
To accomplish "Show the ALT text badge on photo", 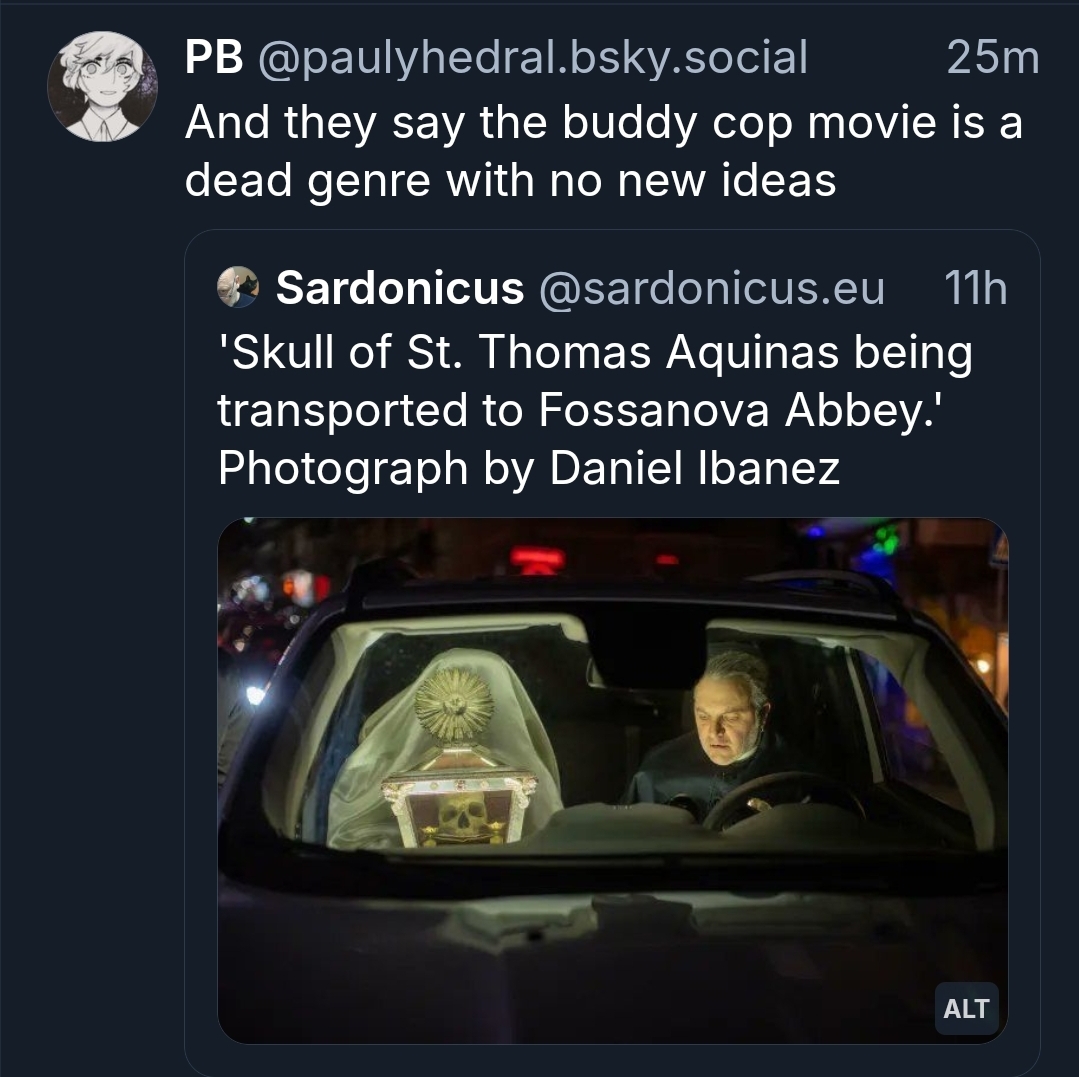I will pyautogui.click(x=965, y=1009).
